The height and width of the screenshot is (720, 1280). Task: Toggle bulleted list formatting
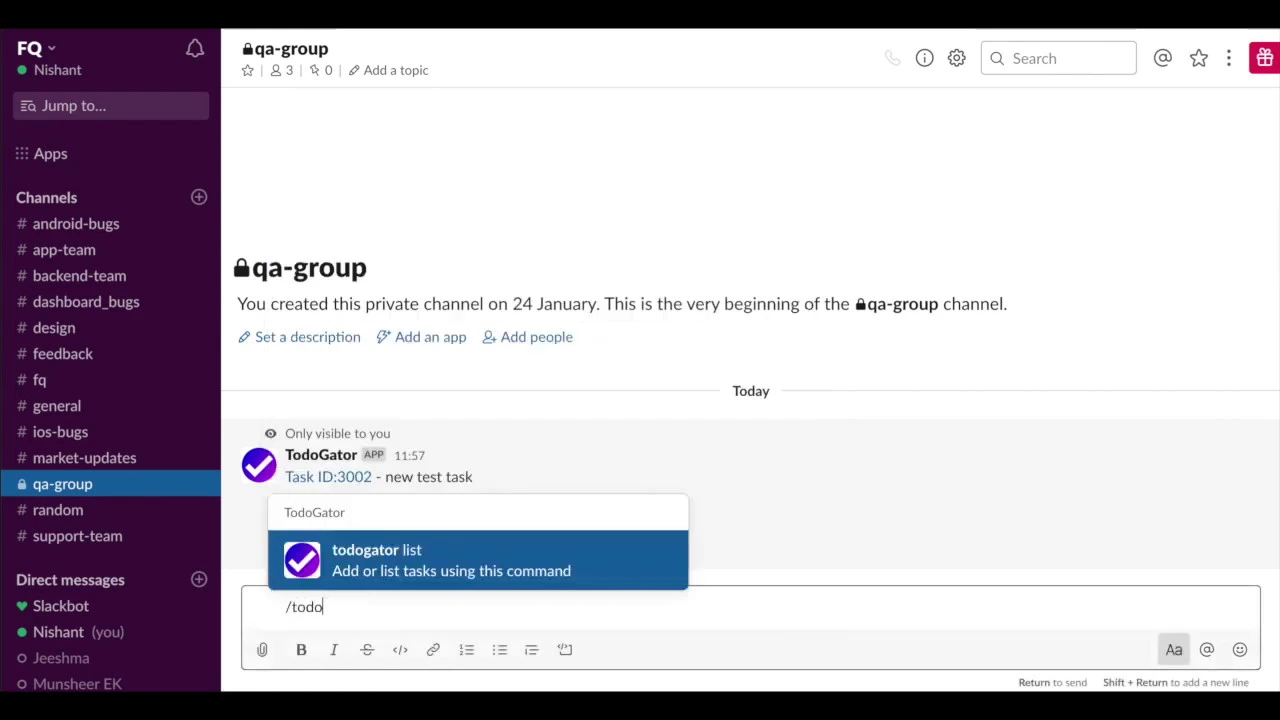tap(499, 650)
